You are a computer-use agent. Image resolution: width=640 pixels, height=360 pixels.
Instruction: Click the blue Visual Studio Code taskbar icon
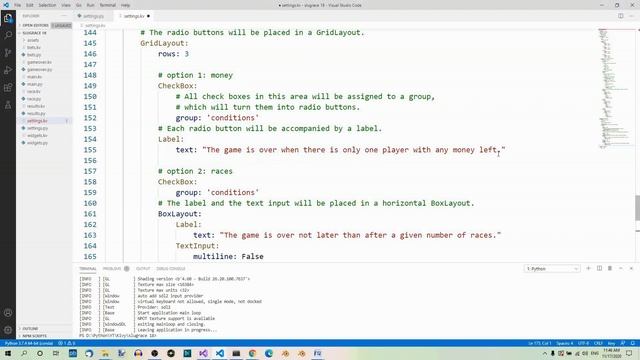220,353
